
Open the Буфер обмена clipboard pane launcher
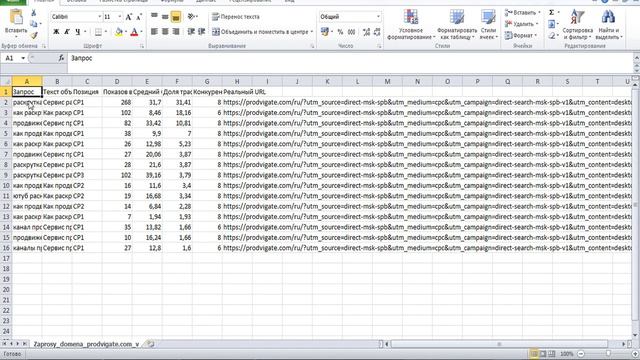click(44, 46)
